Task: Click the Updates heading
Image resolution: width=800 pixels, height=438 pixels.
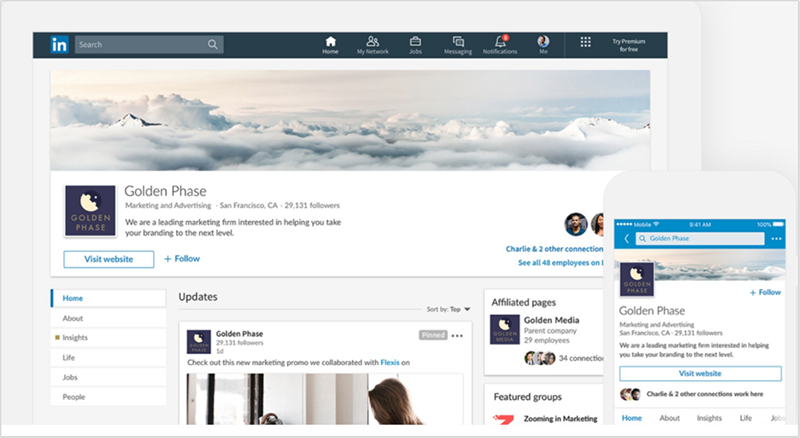Action: [198, 297]
